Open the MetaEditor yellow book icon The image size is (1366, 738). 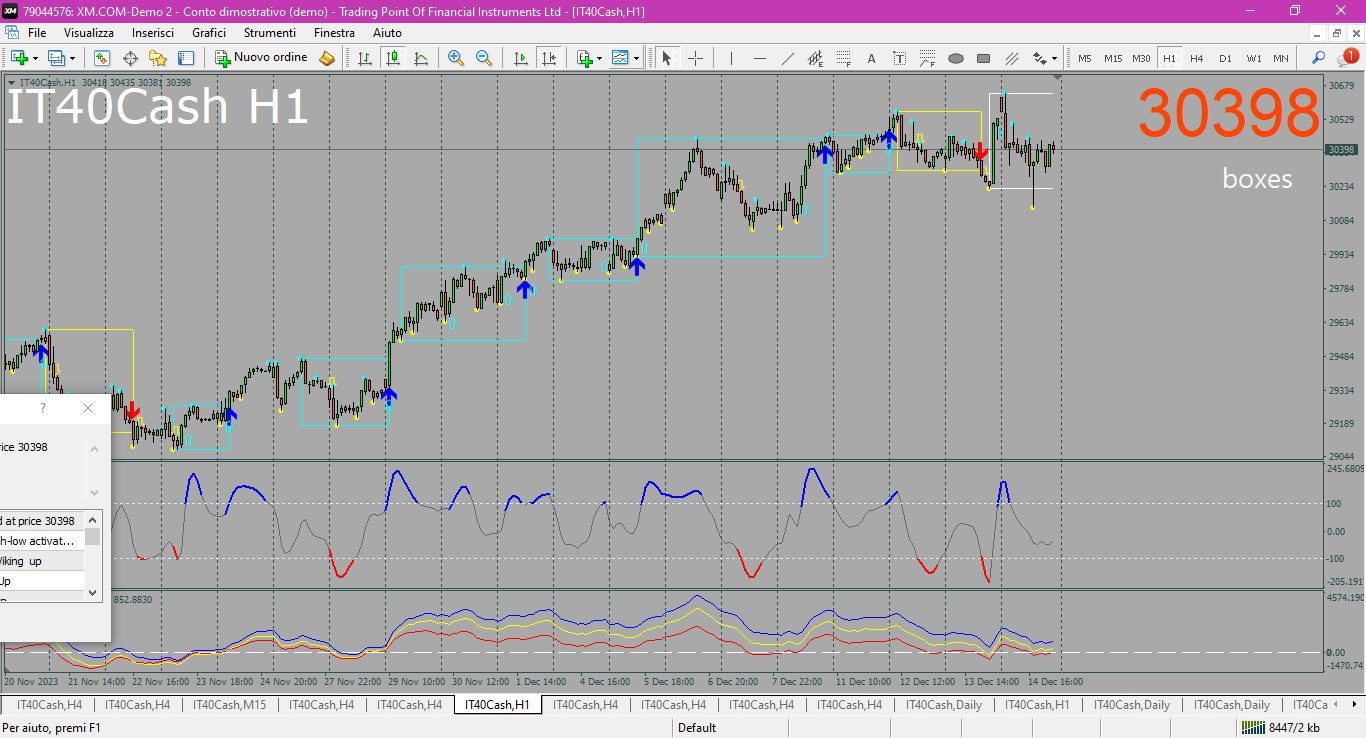click(x=327, y=58)
